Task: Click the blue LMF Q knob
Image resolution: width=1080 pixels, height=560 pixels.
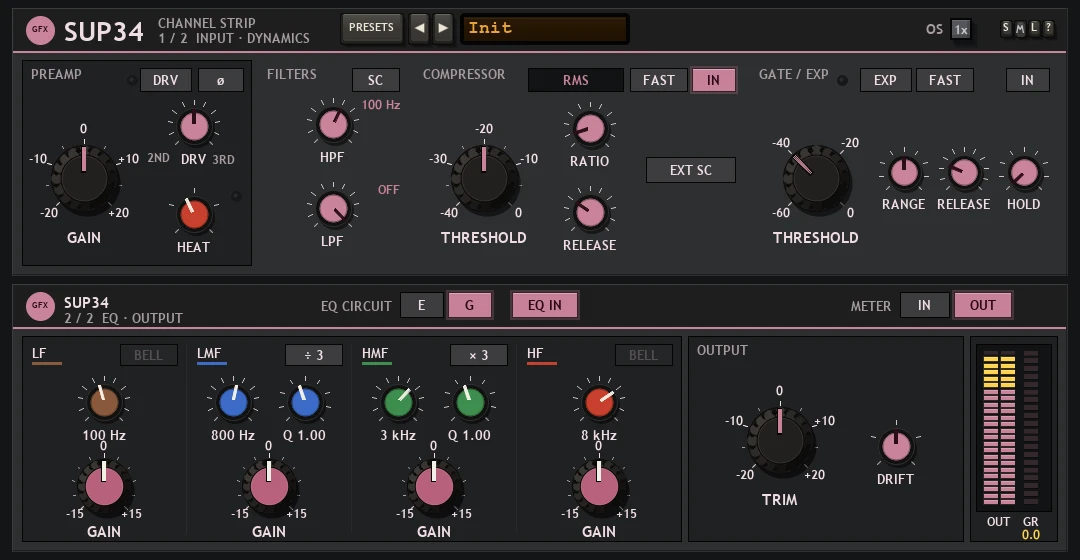Action: pyautogui.click(x=305, y=403)
